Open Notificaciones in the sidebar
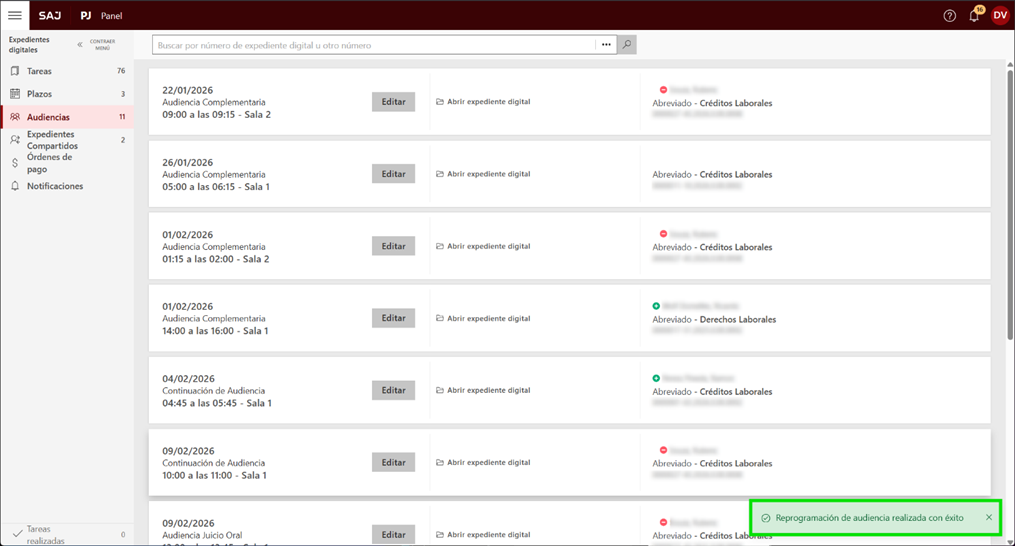Viewport: 1015px width, 546px height. (55, 186)
